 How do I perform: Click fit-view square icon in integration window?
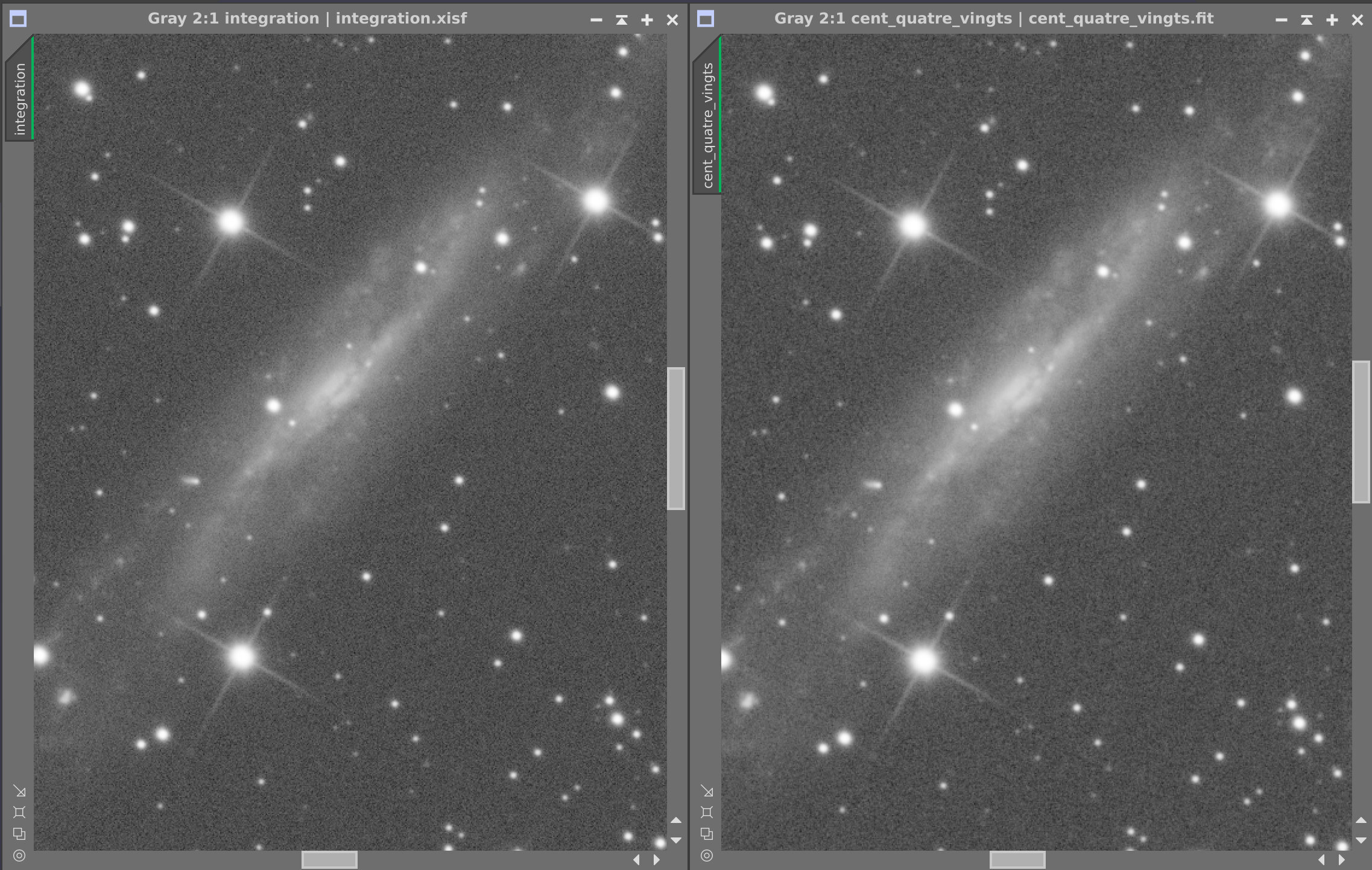(19, 812)
